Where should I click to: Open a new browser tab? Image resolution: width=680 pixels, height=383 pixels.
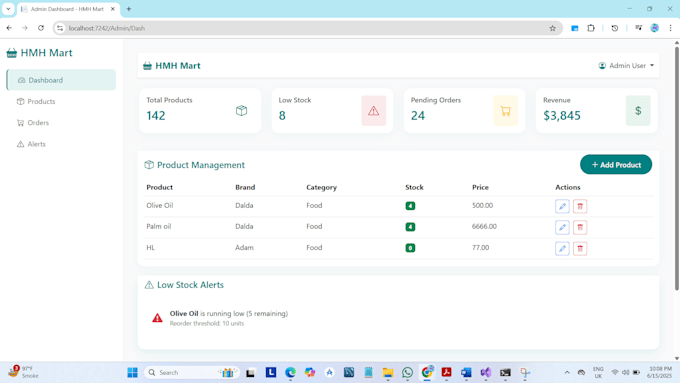click(x=129, y=9)
